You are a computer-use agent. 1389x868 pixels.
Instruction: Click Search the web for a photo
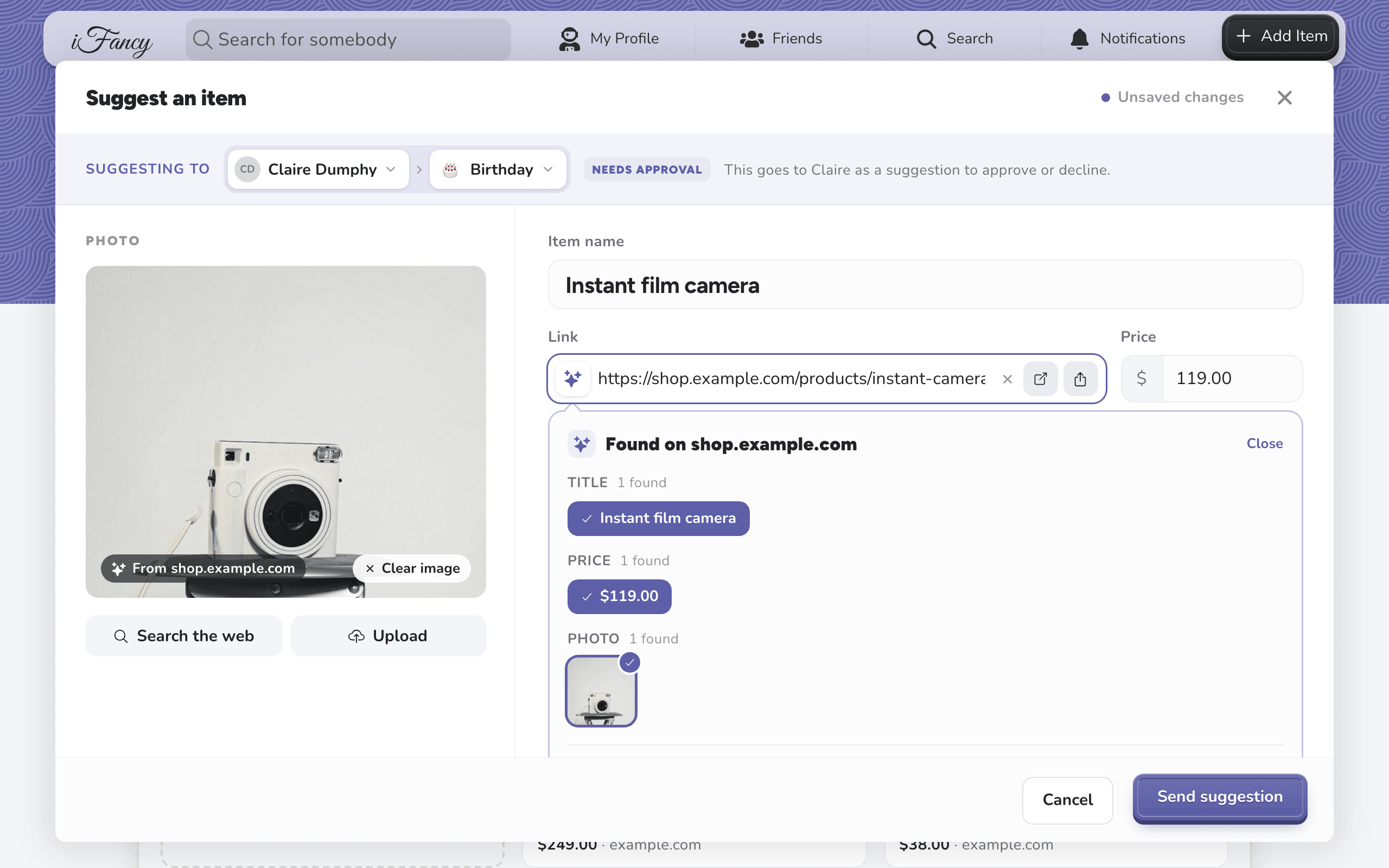pyautogui.click(x=184, y=636)
